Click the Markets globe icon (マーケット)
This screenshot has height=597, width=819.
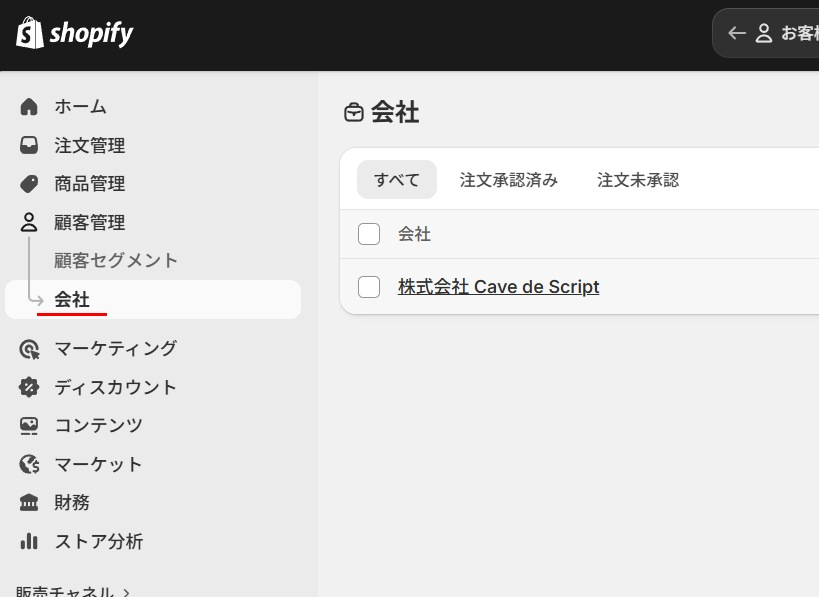tap(29, 464)
